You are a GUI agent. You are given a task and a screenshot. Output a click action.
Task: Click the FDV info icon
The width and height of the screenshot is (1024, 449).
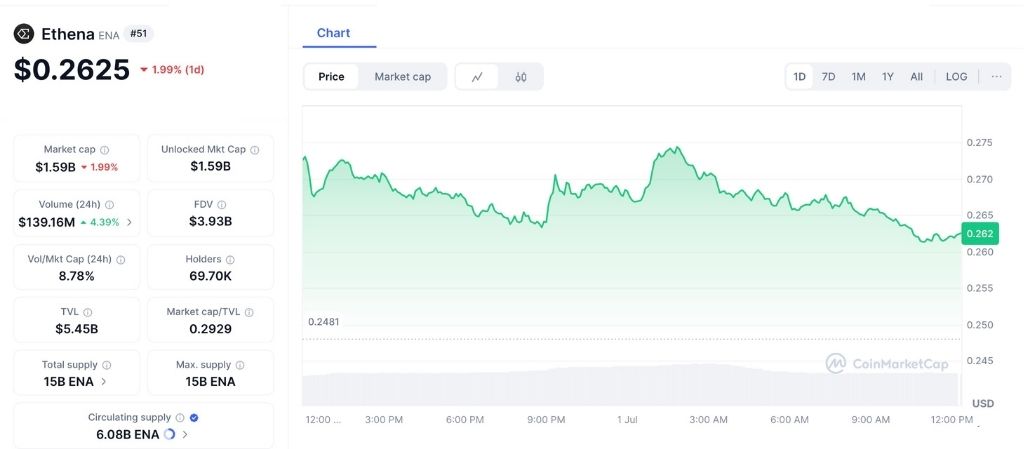pos(221,205)
